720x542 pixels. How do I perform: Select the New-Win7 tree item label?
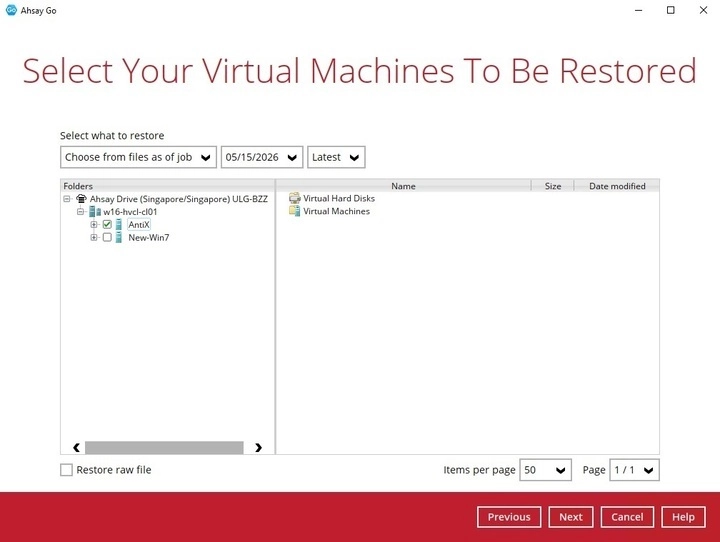[x=149, y=237]
